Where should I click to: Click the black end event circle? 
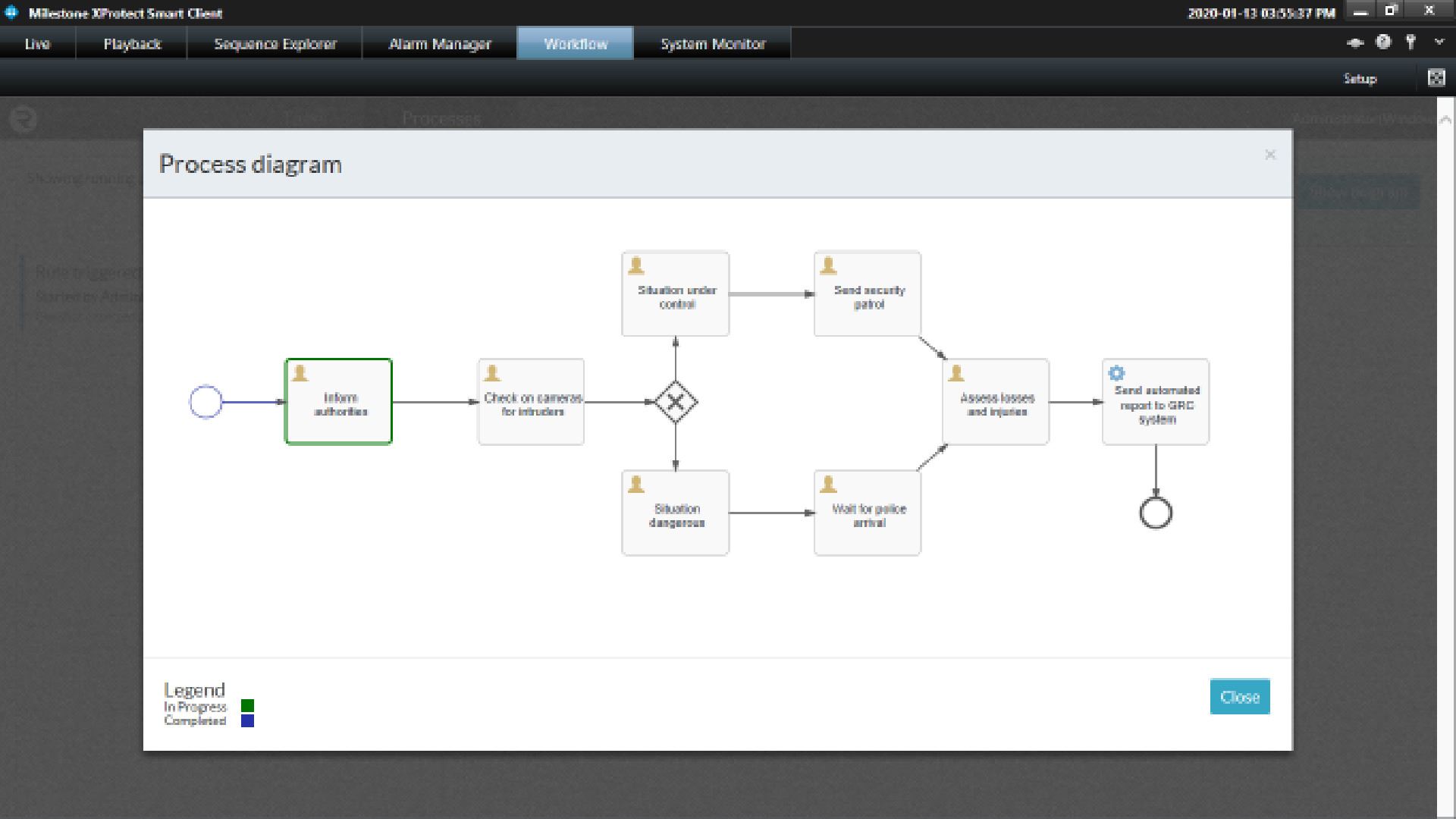(1156, 513)
